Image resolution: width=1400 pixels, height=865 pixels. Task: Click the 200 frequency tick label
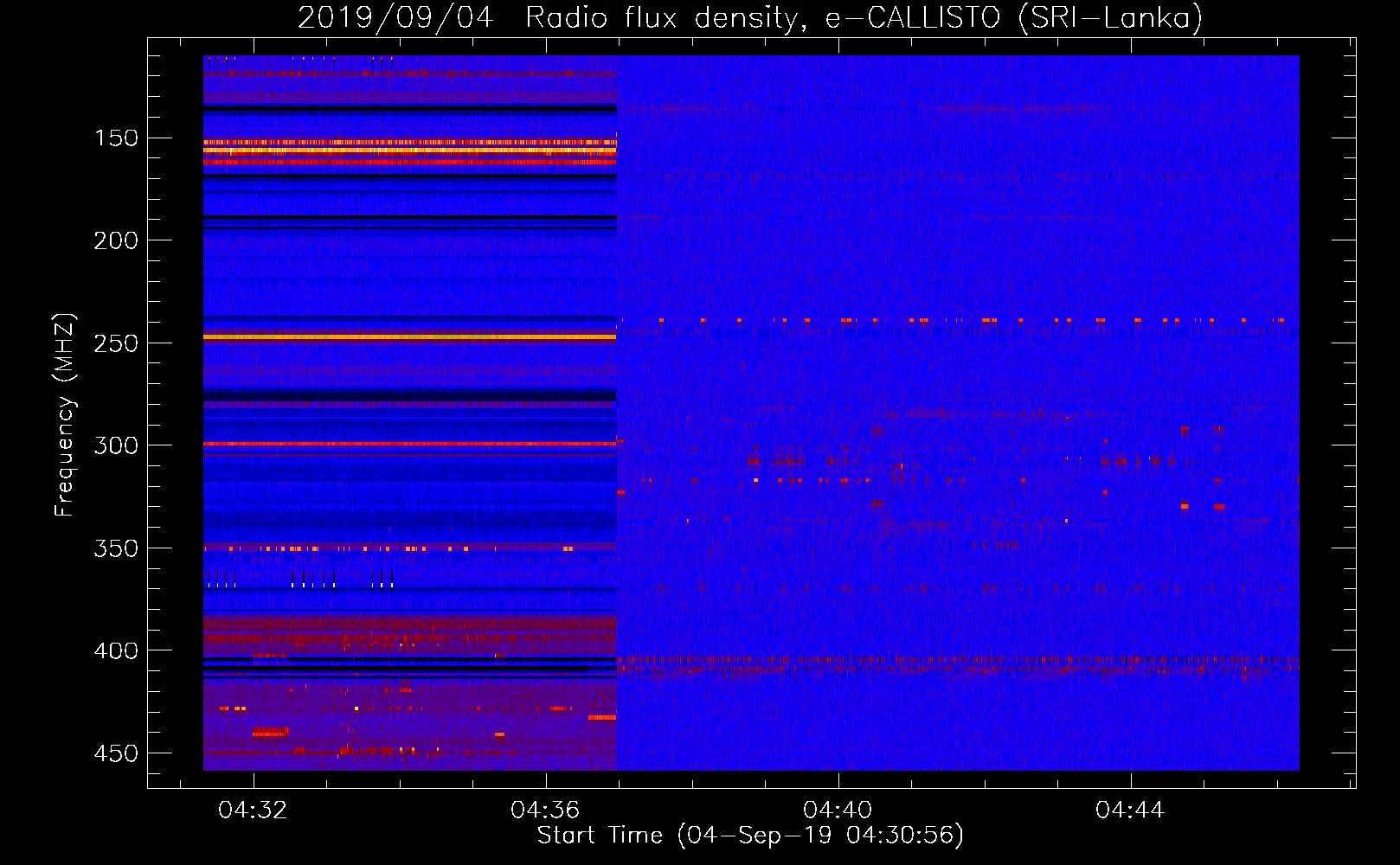click(x=116, y=240)
